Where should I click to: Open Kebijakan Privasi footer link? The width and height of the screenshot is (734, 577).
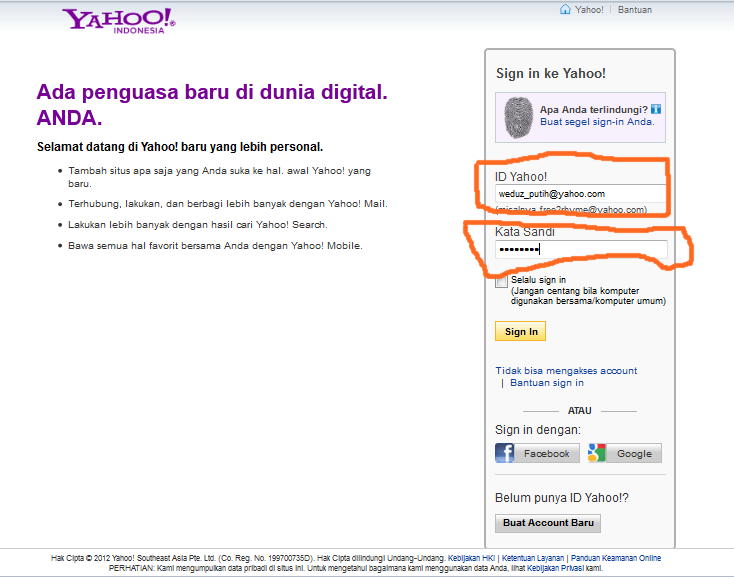(x=555, y=568)
